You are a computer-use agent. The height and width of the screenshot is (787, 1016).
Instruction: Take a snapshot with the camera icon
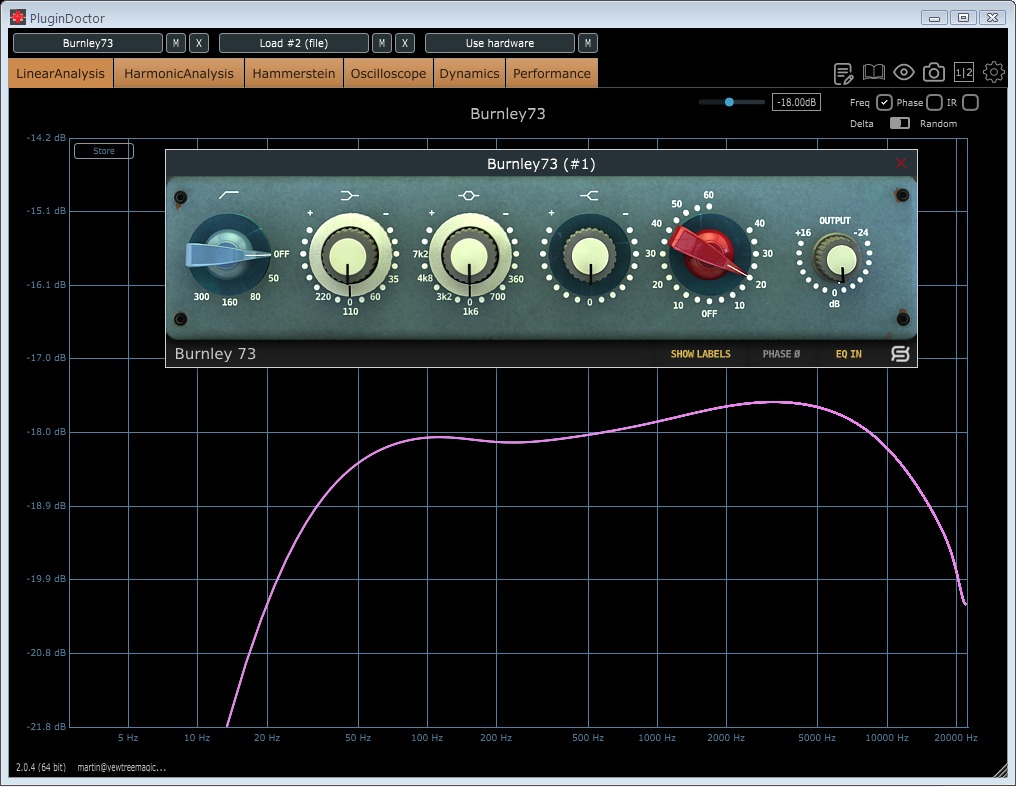pyautogui.click(x=934, y=72)
